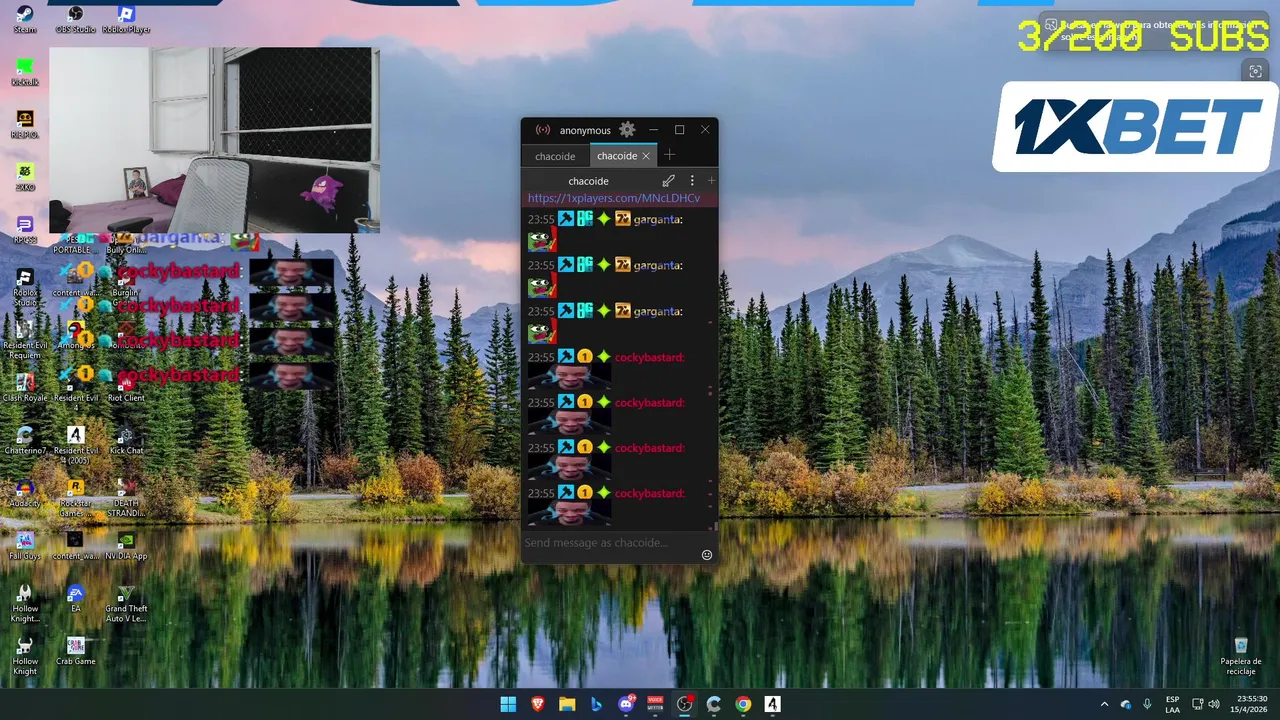This screenshot has width=1280, height=720.
Task: Open Chatterino settings gear
Action: point(627,130)
